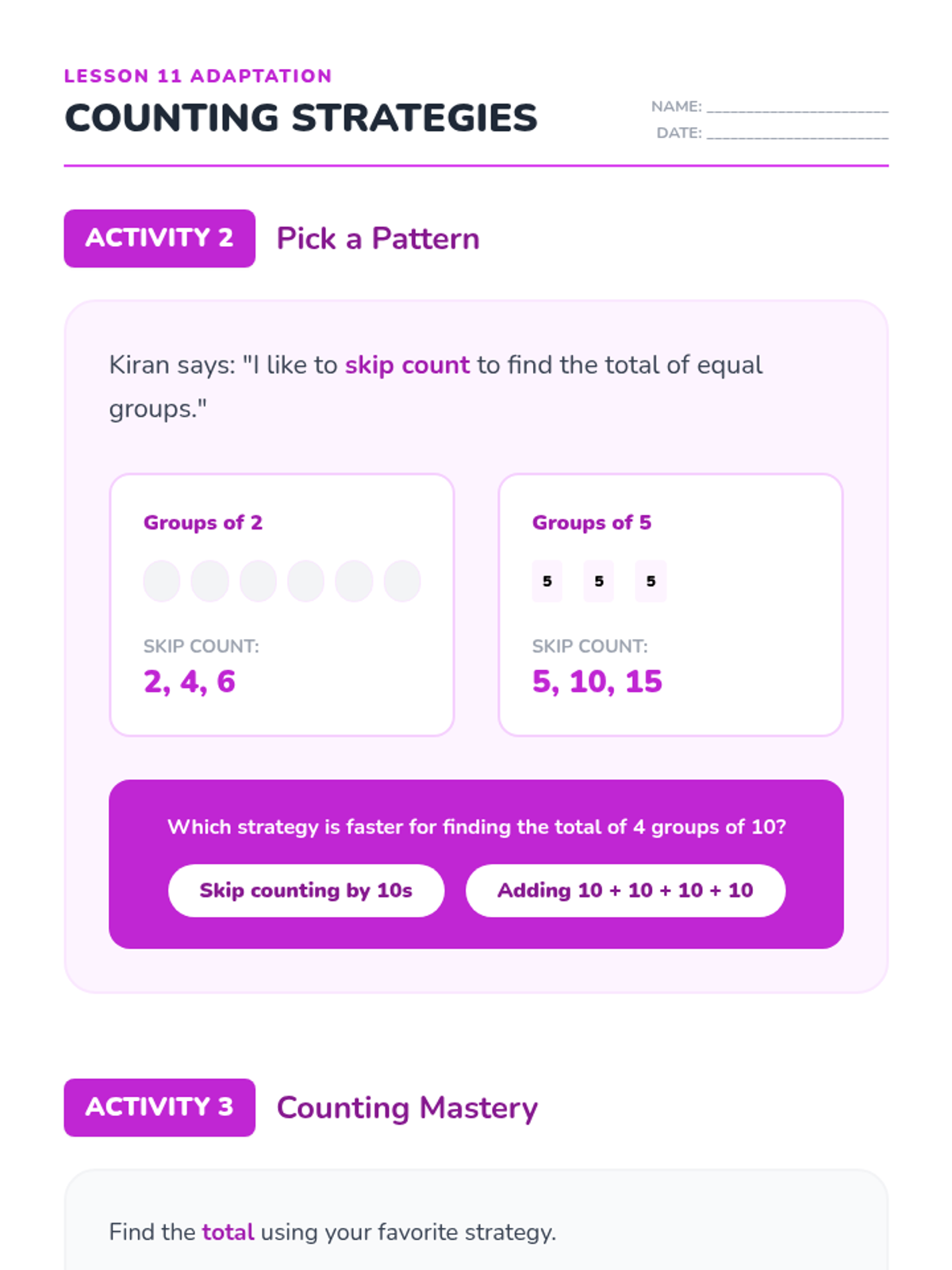Click the middle "5" tile in Groups of 5
Viewport: 952px width, 1270px height.
point(599,581)
